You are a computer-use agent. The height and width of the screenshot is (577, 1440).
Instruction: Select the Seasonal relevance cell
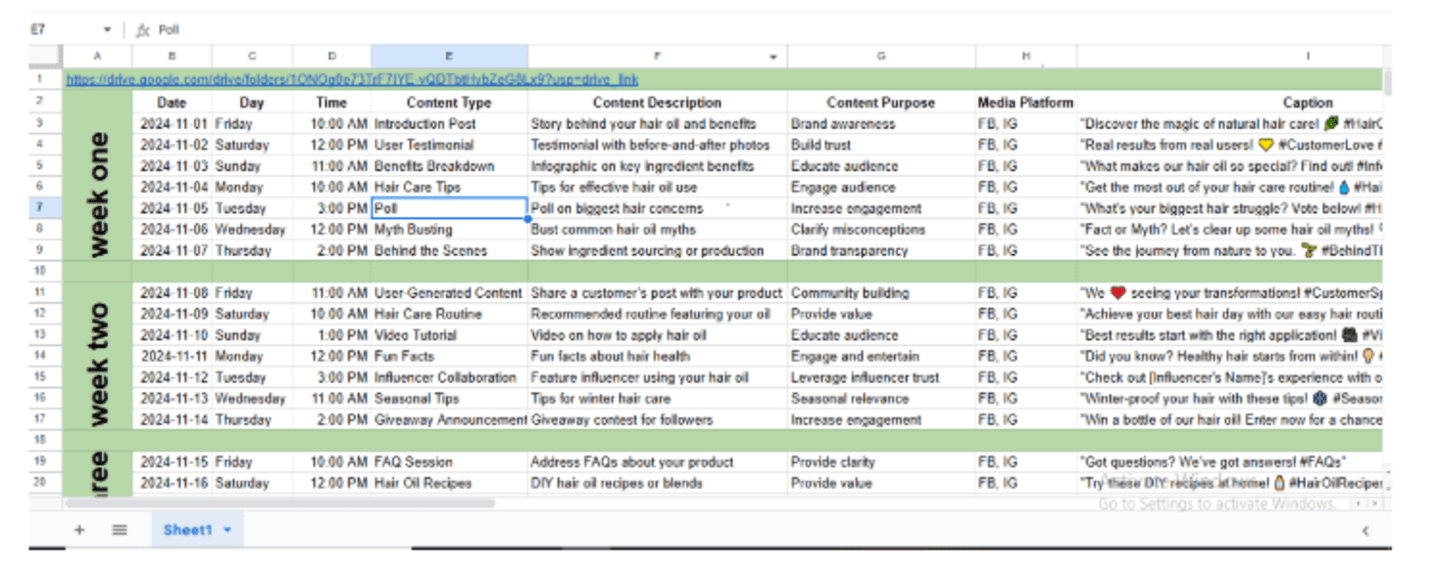(881, 398)
